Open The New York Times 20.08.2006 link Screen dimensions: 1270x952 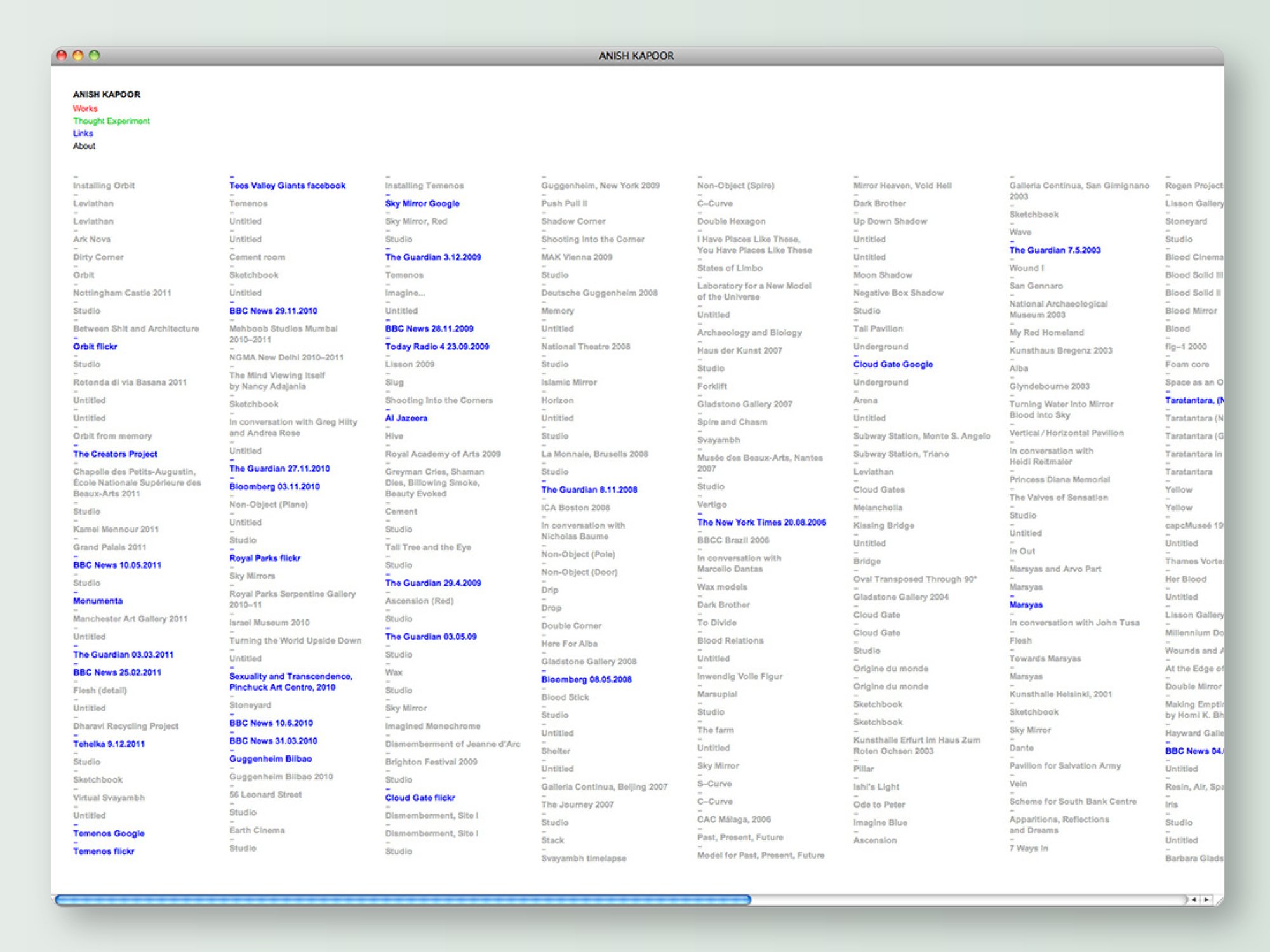click(x=761, y=522)
